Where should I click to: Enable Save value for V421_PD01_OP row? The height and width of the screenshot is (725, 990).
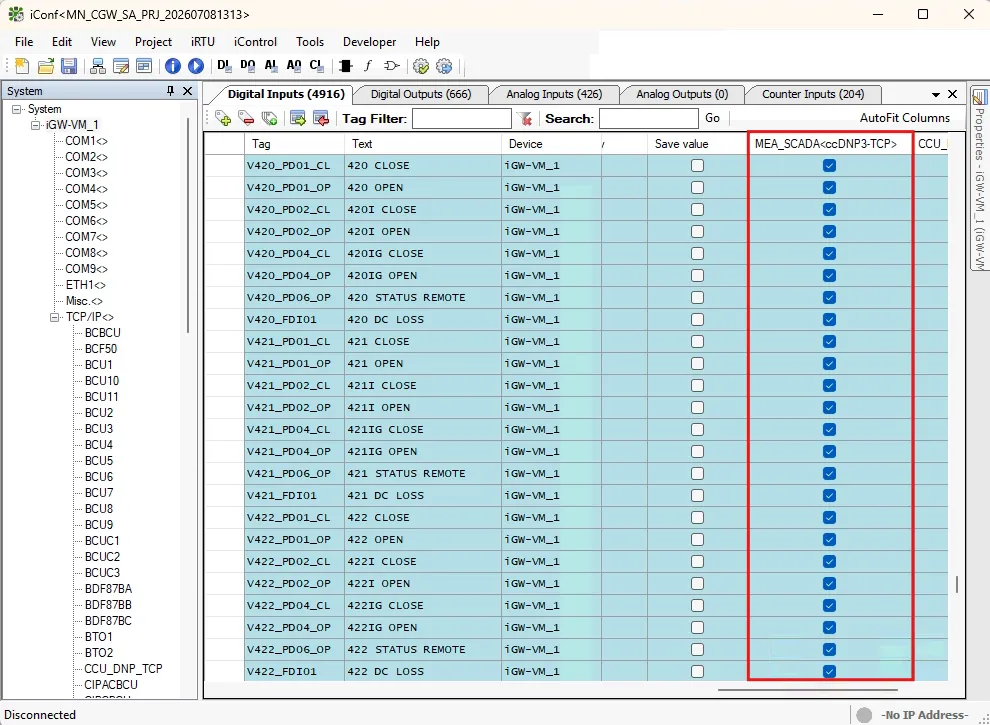tap(697, 364)
